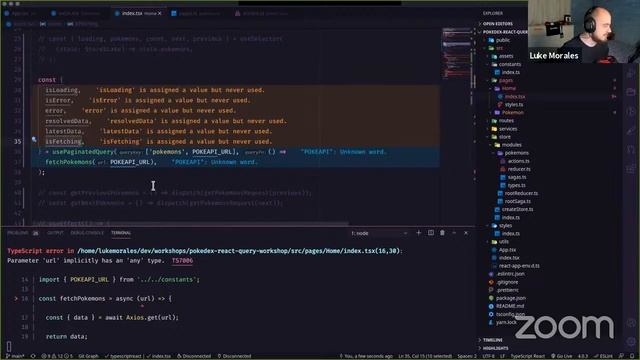This screenshot has width=640, height=360.
Task: Expand the Timeline section
Action: point(492,340)
